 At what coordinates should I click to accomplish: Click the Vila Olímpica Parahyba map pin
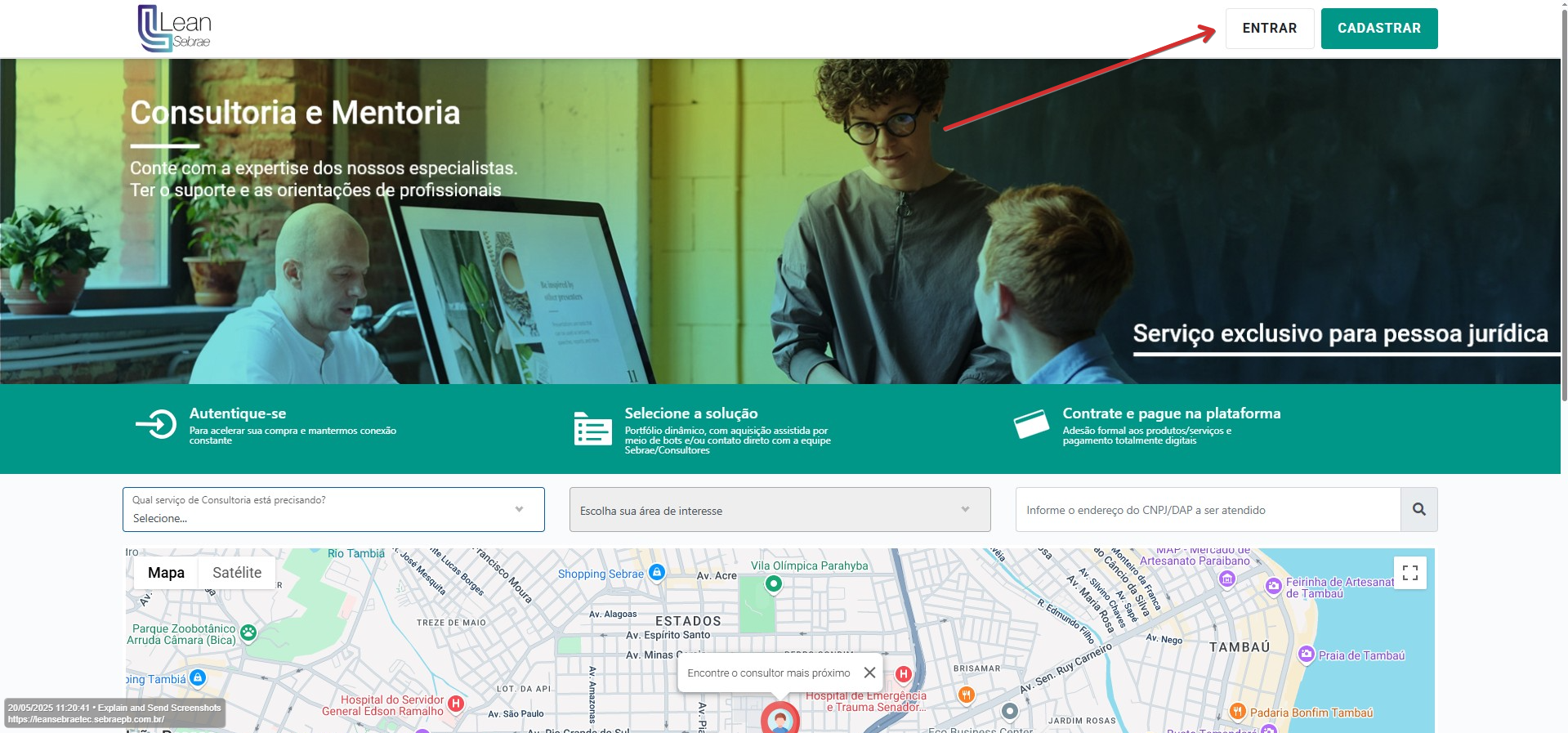coord(773,583)
